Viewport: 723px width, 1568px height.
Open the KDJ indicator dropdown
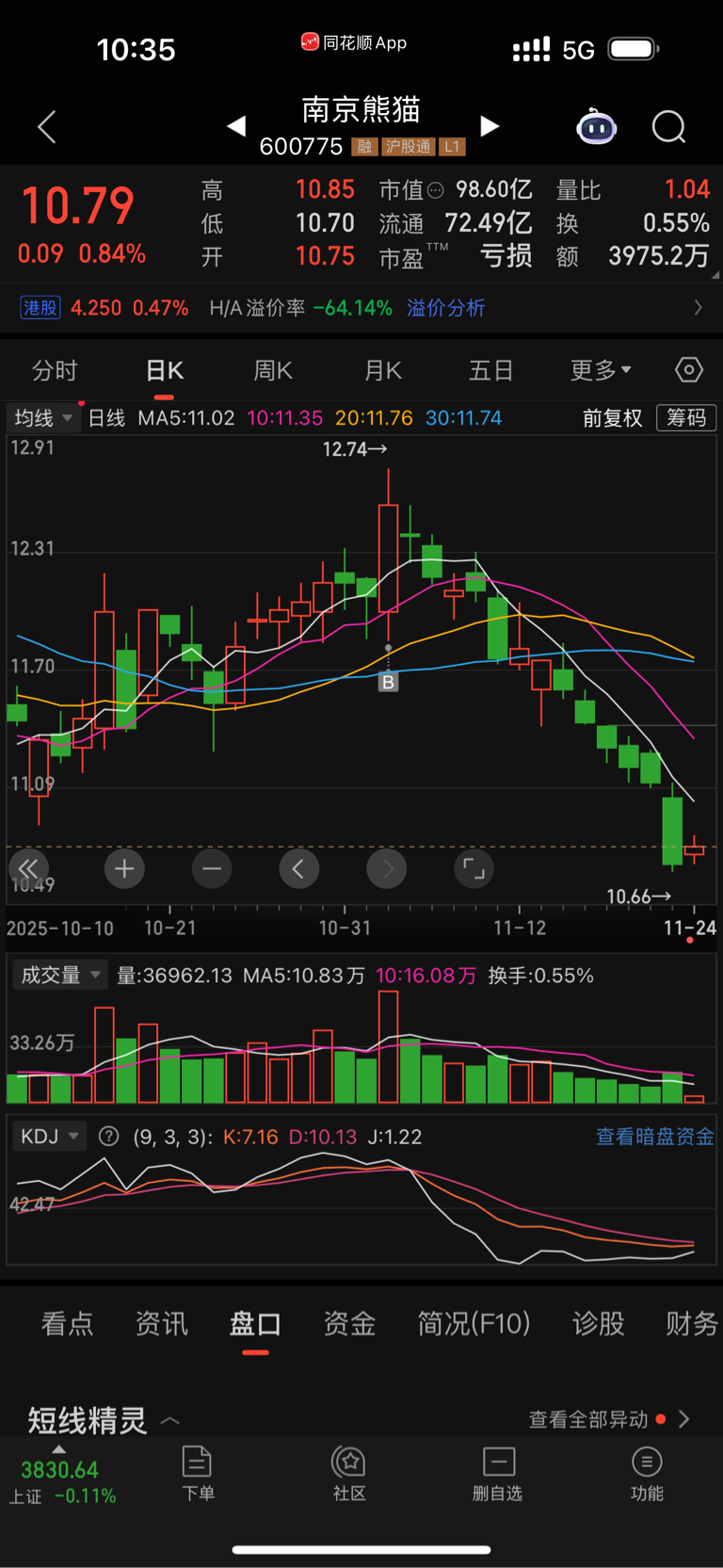tap(49, 1136)
